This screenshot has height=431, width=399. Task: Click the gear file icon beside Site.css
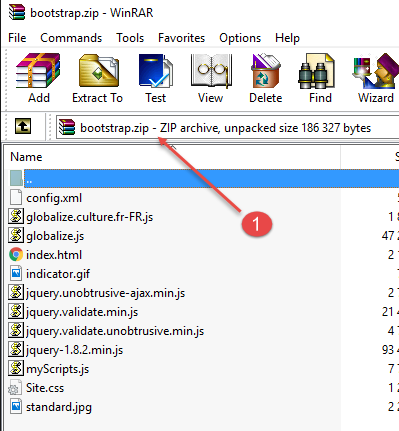click(15, 388)
